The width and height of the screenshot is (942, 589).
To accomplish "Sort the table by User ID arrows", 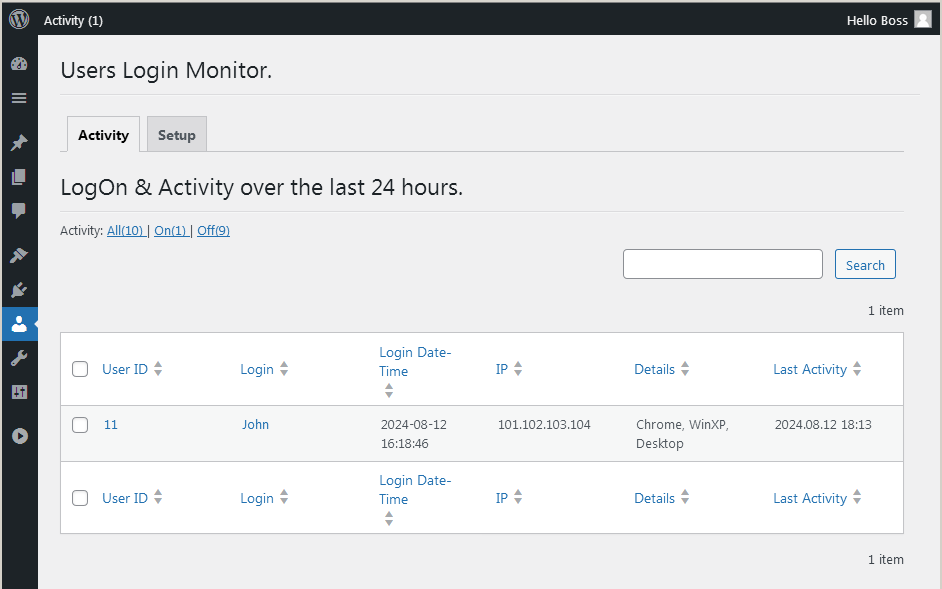I will [160, 368].
